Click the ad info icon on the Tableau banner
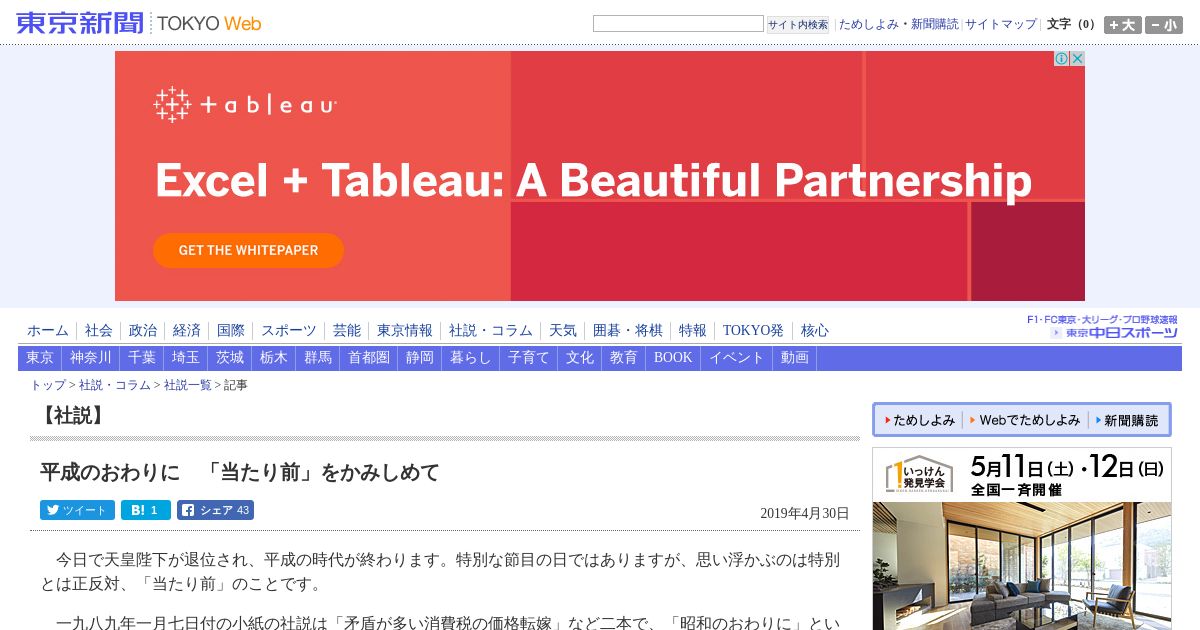The image size is (1200, 630). coord(1062,59)
